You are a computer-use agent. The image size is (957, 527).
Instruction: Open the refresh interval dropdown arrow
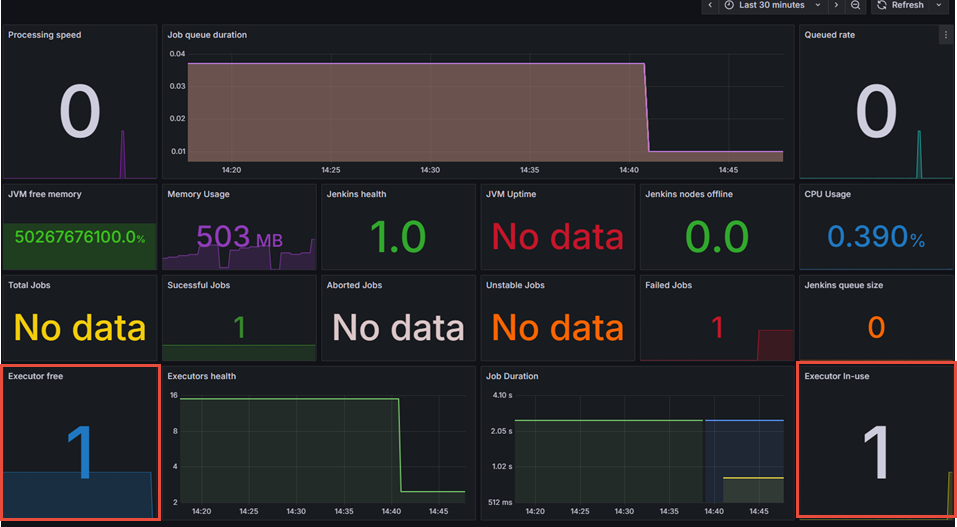939,5
